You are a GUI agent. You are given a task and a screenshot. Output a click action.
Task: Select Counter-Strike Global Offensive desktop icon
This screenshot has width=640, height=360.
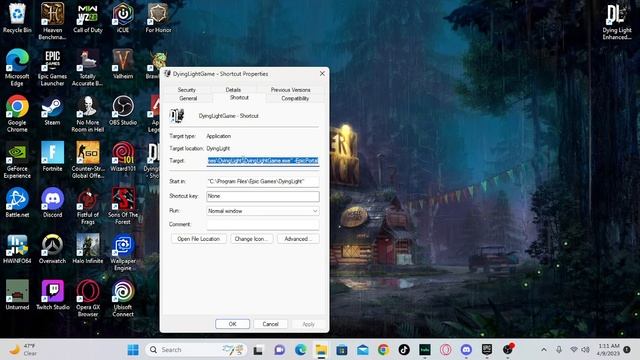[x=88, y=160]
